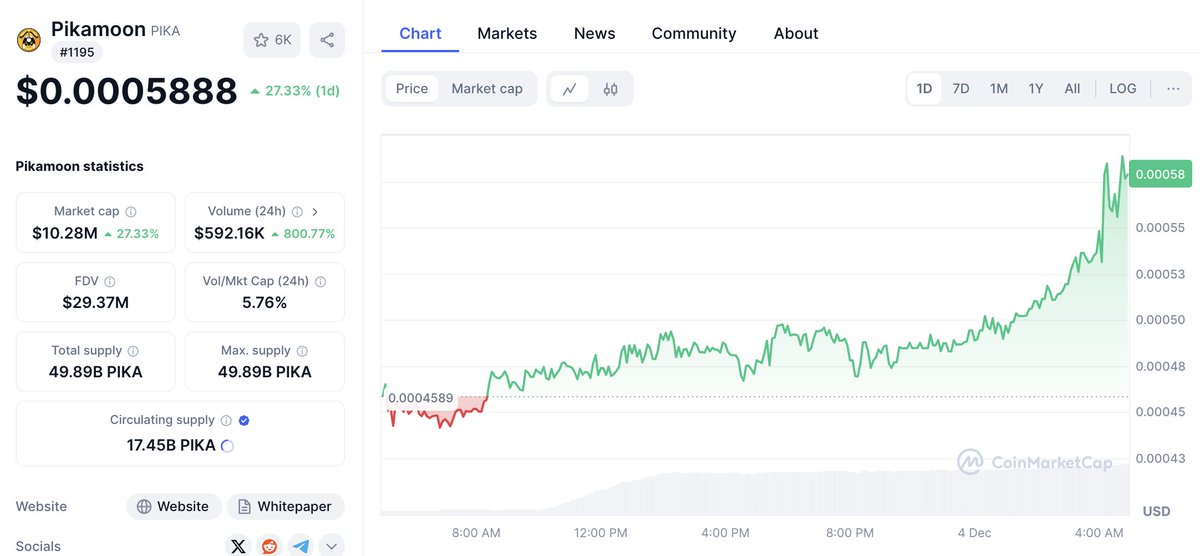Image resolution: width=1200 pixels, height=556 pixels.
Task: Click the $0.0005888 price value
Action: [127, 91]
